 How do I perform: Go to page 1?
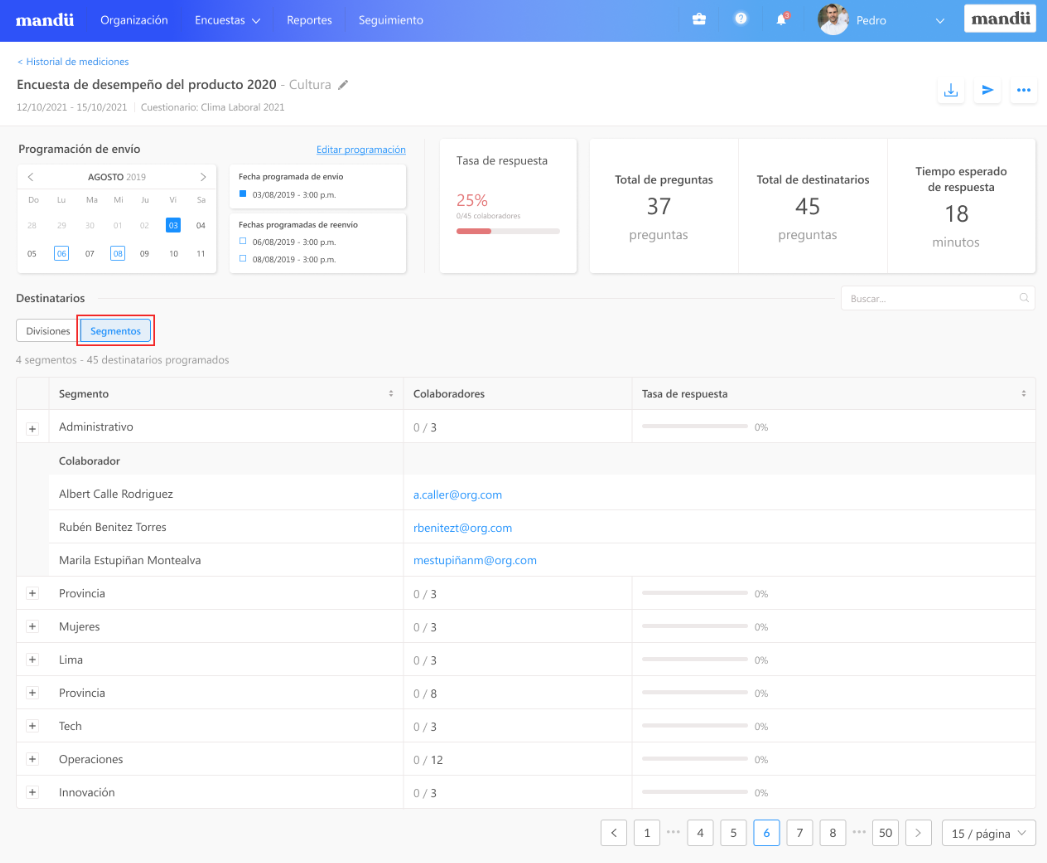coord(646,833)
